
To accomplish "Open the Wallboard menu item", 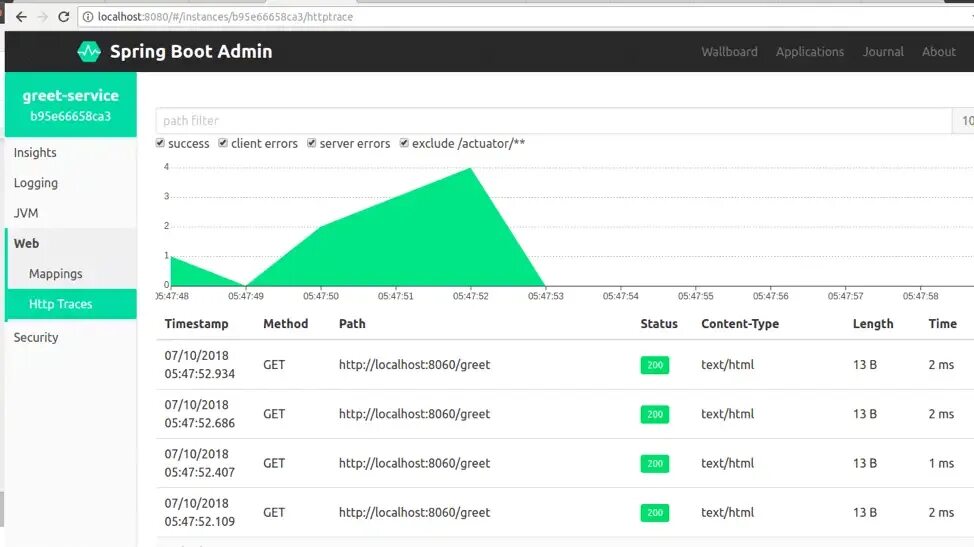I will click(729, 52).
